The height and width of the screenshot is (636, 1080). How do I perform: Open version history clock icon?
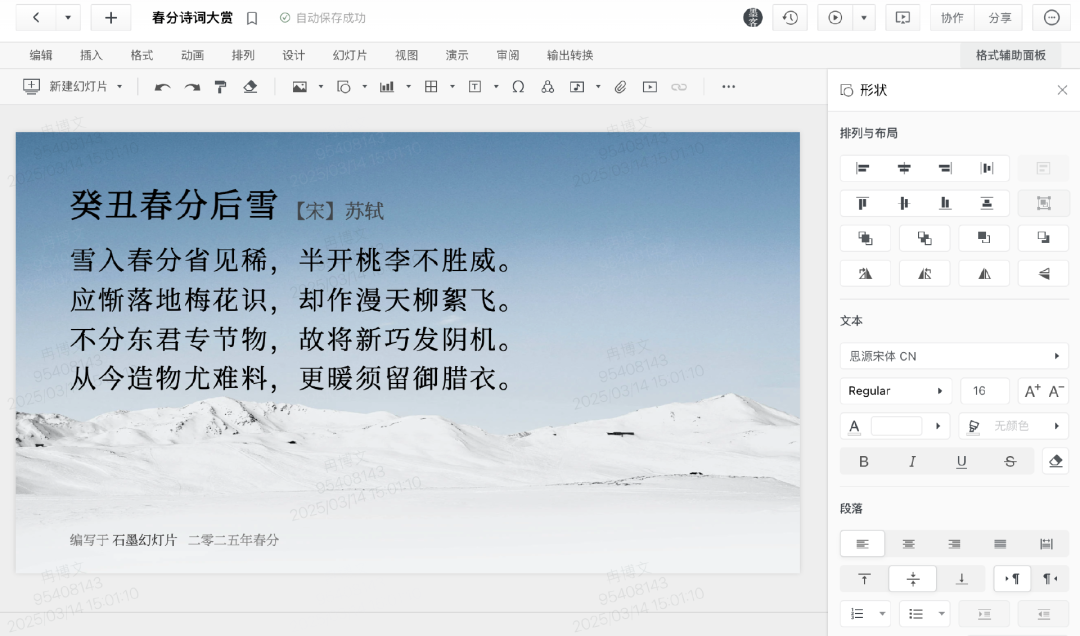(790, 18)
